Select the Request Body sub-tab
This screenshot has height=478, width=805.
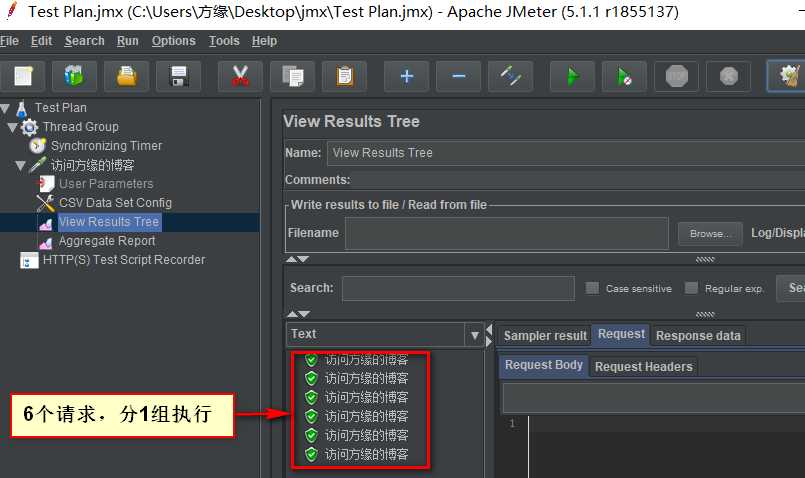(x=544, y=365)
